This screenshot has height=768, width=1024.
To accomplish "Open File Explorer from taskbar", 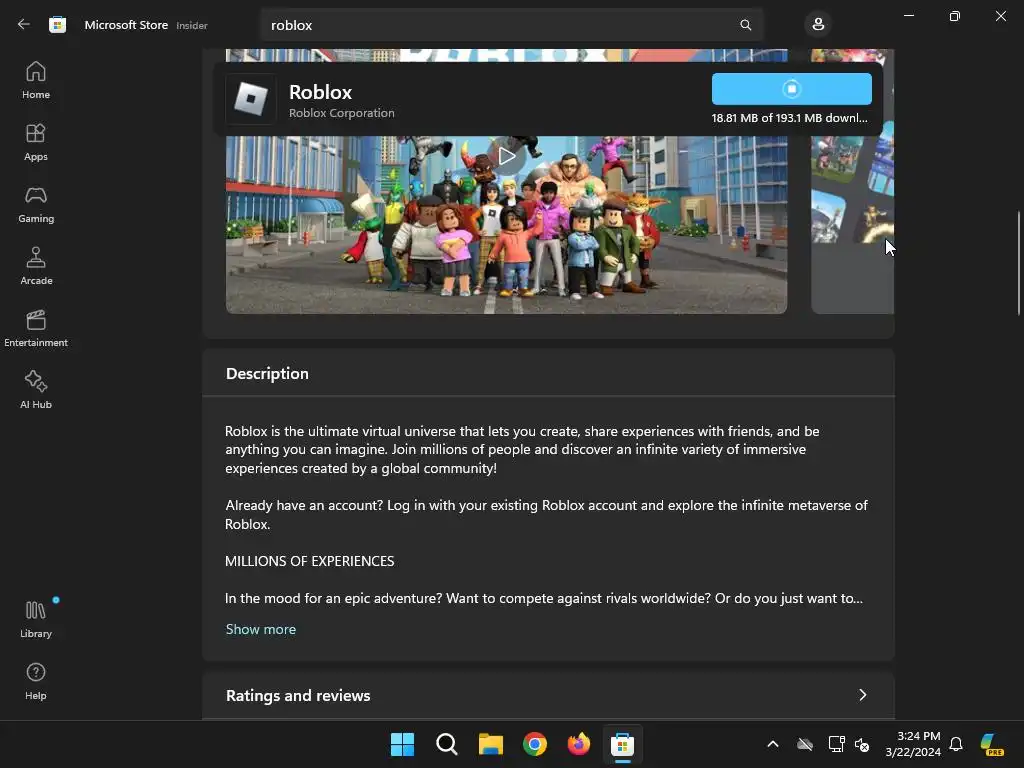I will pyautogui.click(x=490, y=744).
